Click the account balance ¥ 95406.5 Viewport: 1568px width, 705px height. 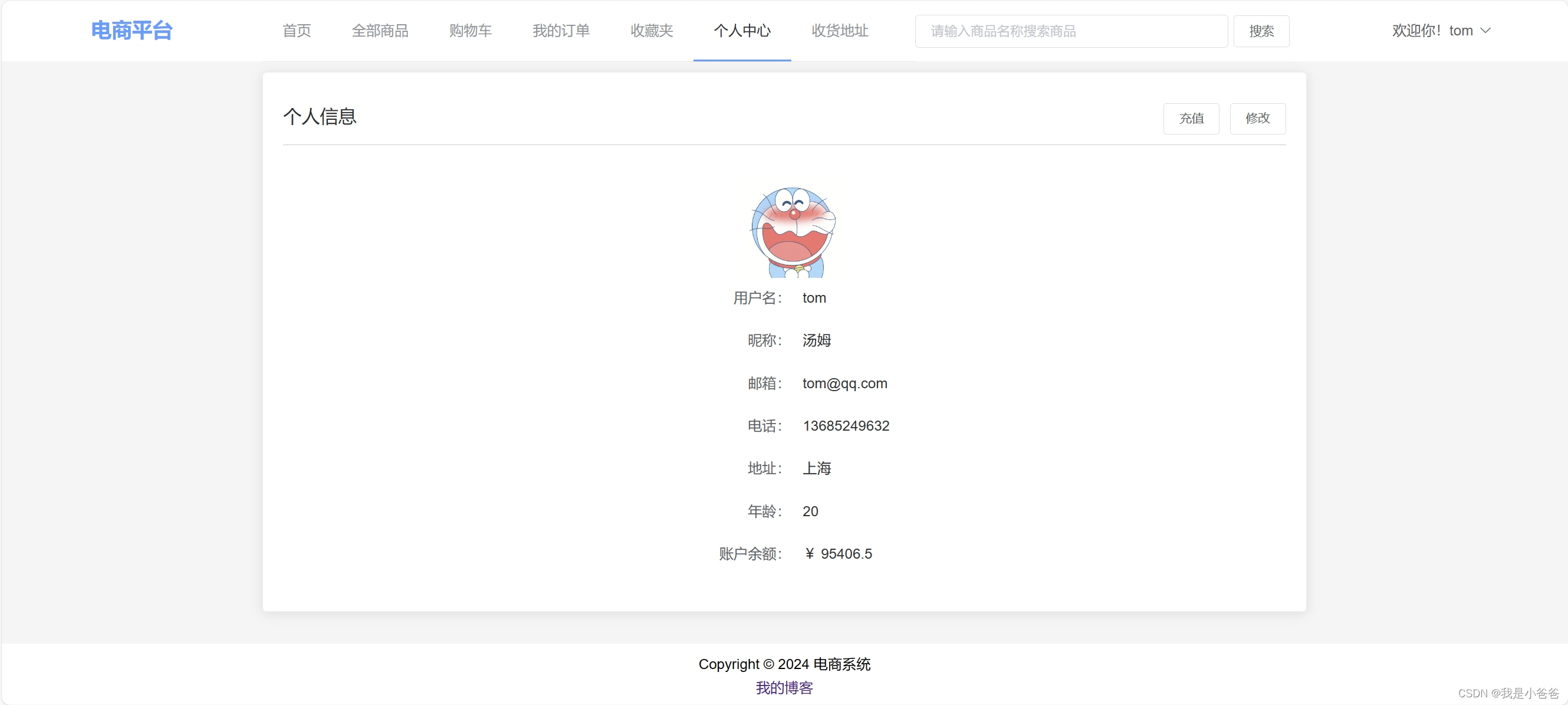[x=838, y=553]
